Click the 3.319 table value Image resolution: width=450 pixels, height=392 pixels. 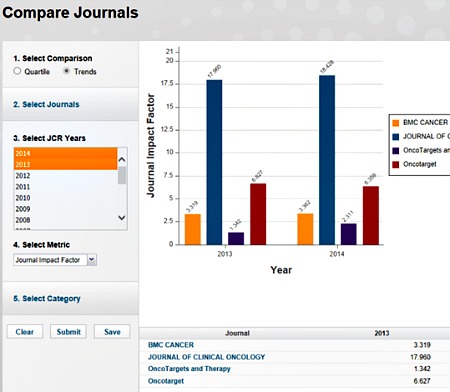[422, 345]
